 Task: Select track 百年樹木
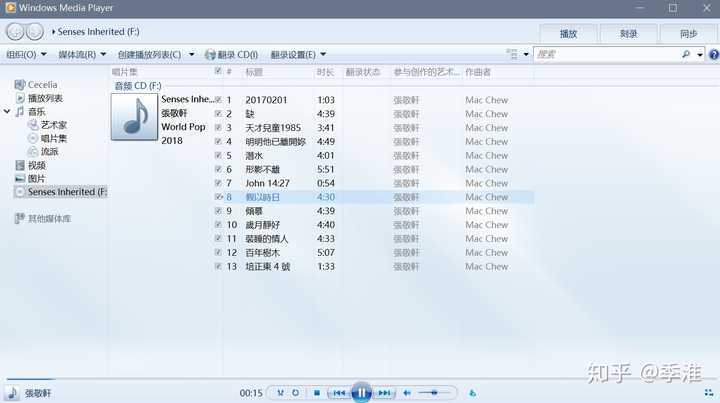pos(263,252)
